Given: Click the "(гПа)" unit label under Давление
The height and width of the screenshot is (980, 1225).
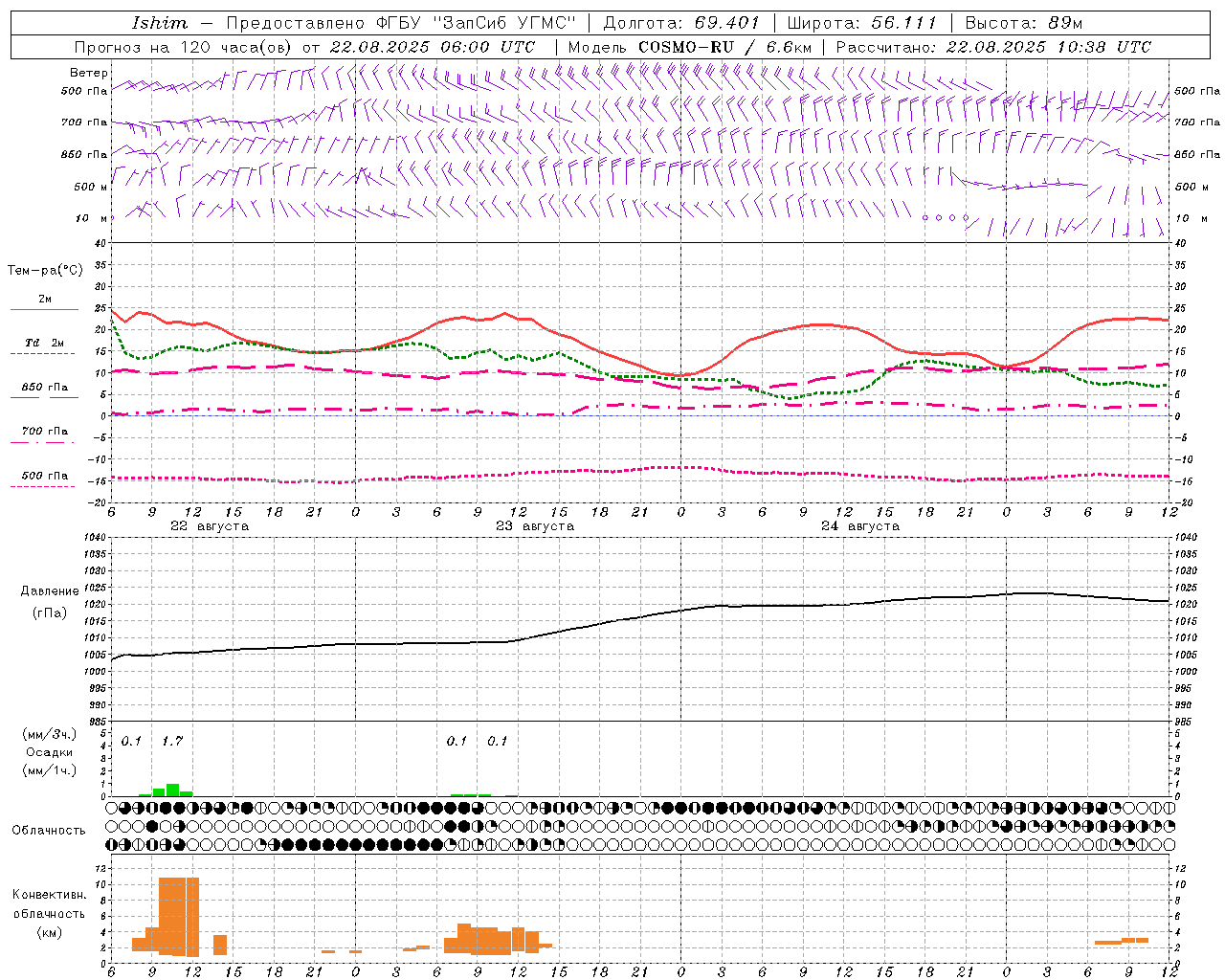Looking at the screenshot, I should click(x=50, y=613).
